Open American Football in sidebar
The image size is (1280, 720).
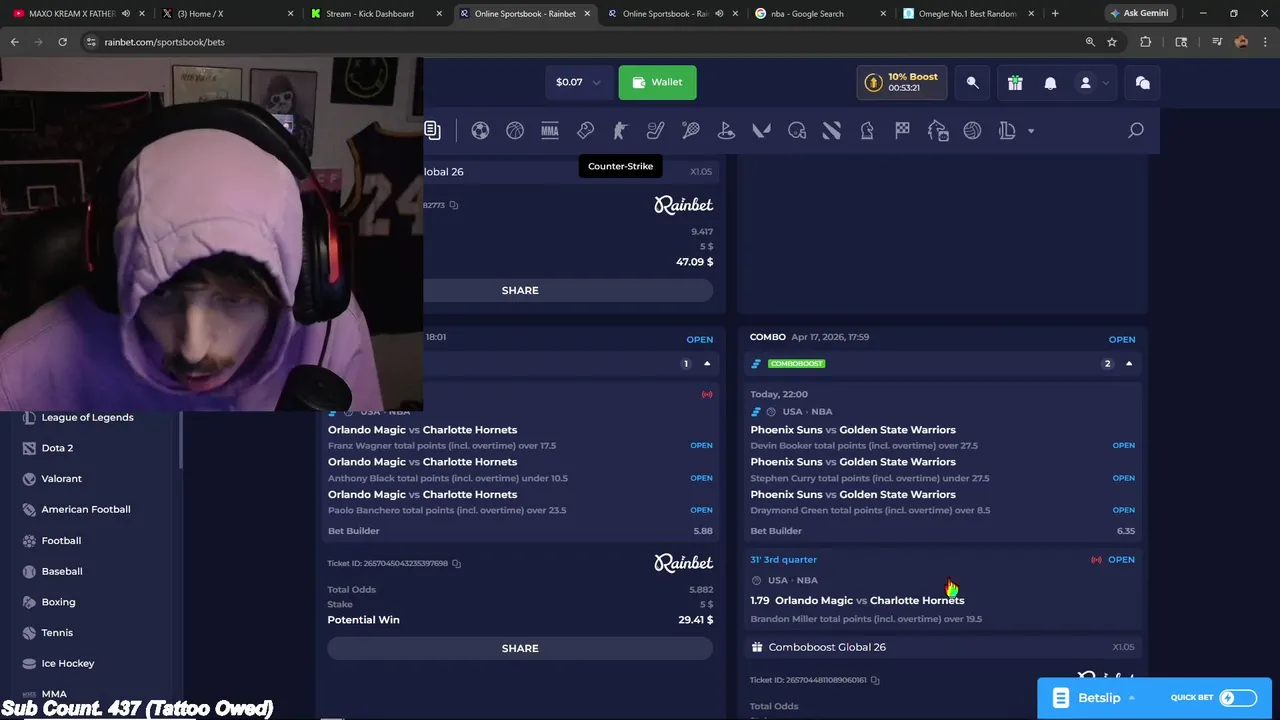click(86, 509)
